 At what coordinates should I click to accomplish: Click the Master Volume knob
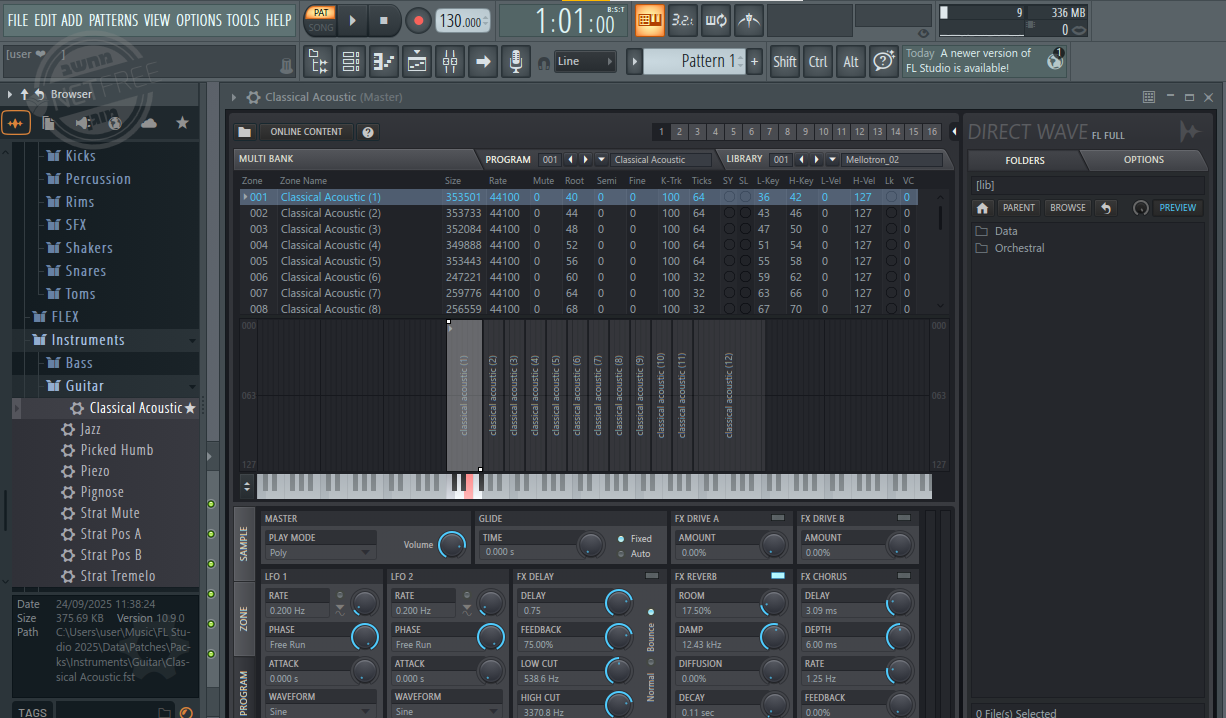[452, 545]
